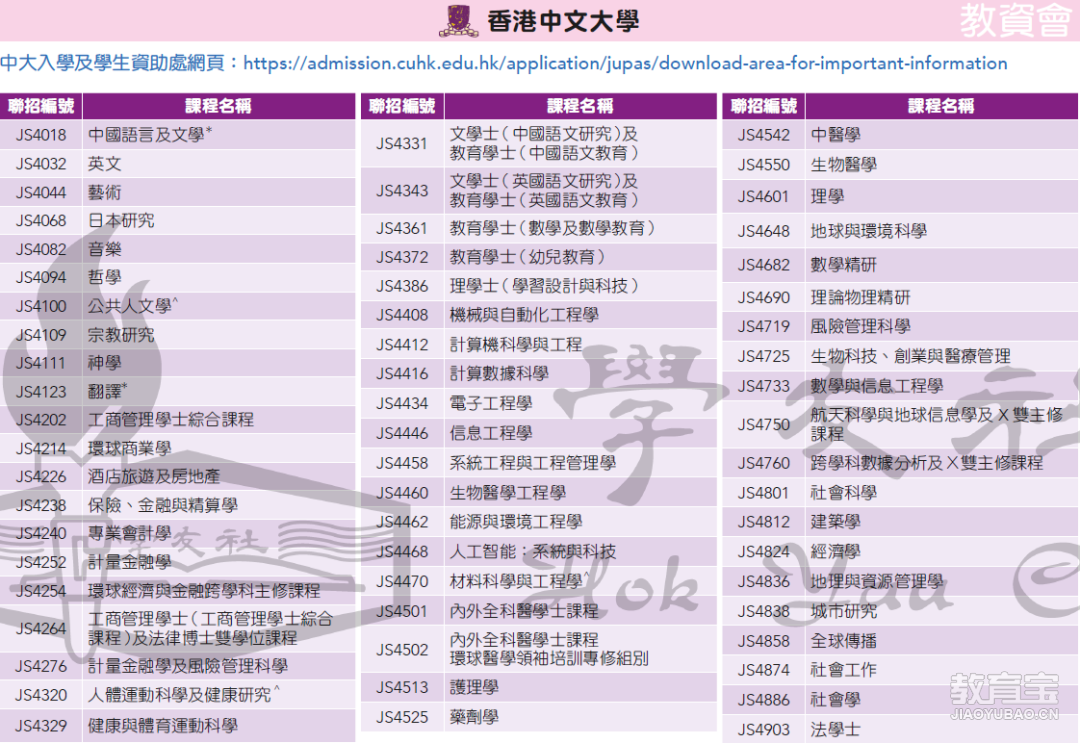Click the JS4238 code cell

pyautogui.click(x=41, y=505)
